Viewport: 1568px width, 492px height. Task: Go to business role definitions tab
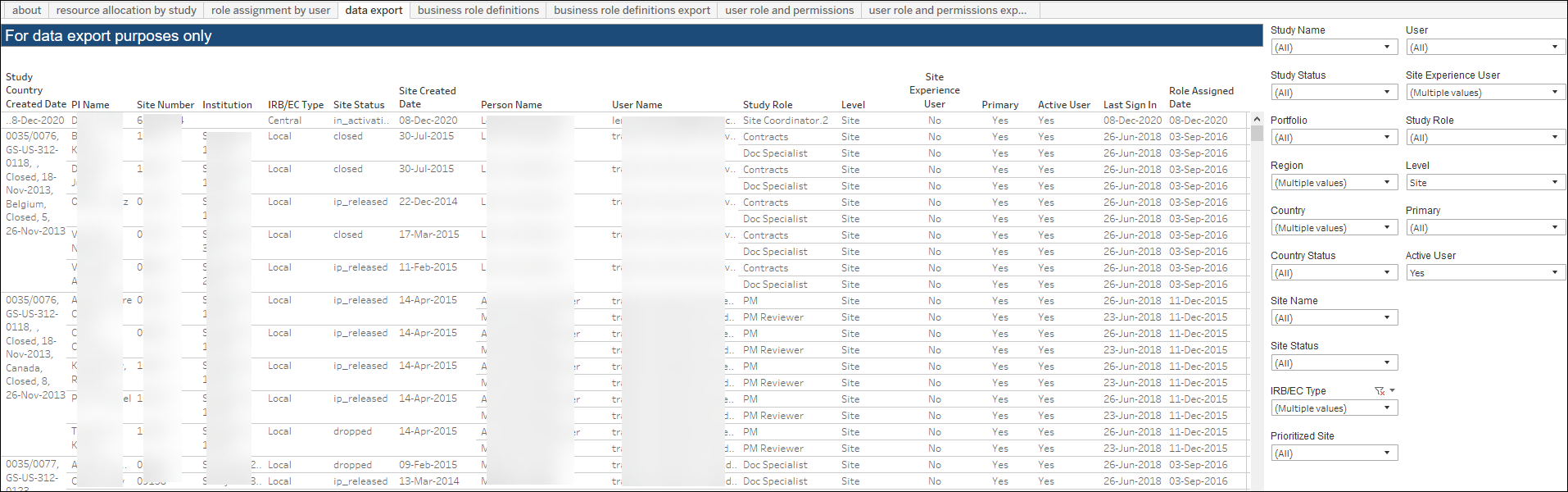[x=478, y=10]
